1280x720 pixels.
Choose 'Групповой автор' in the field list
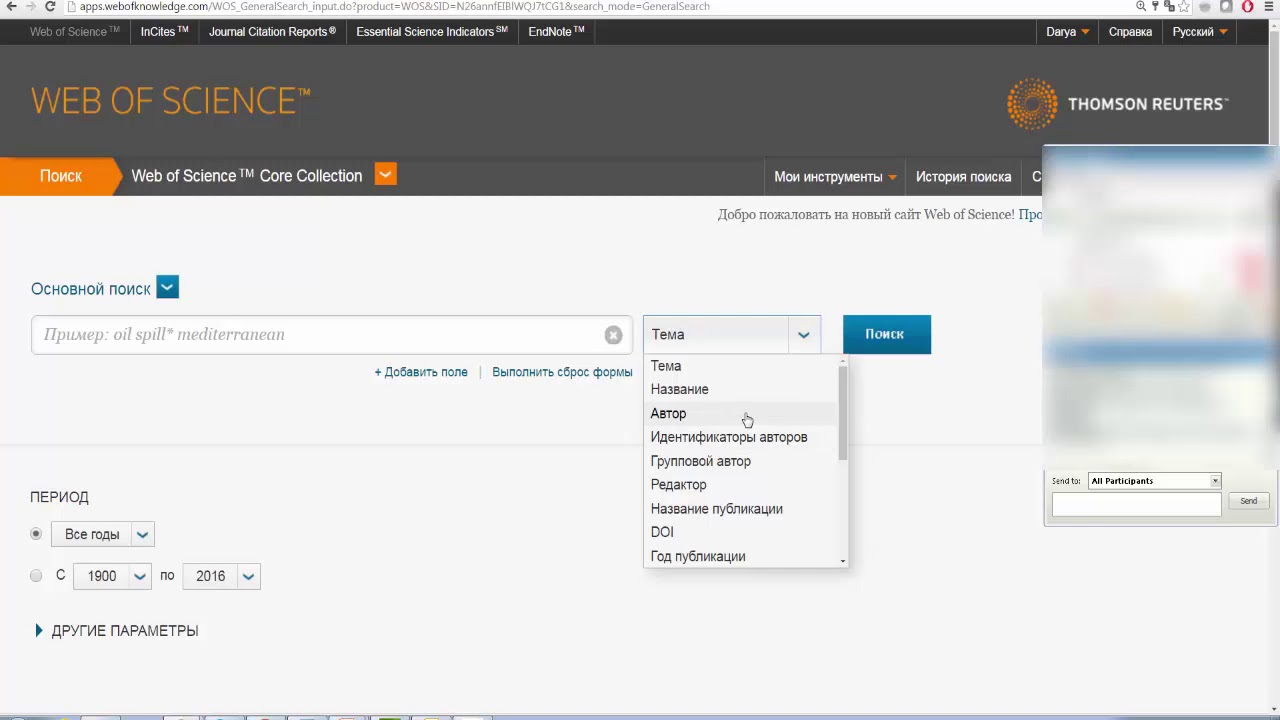[741, 461]
